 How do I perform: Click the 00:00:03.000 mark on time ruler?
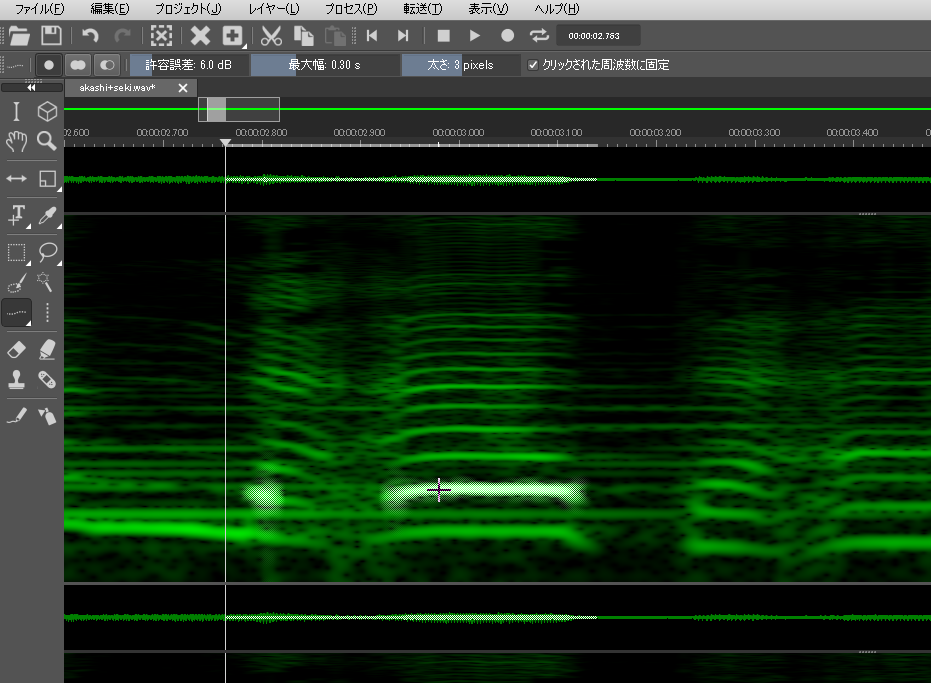[x=458, y=132]
